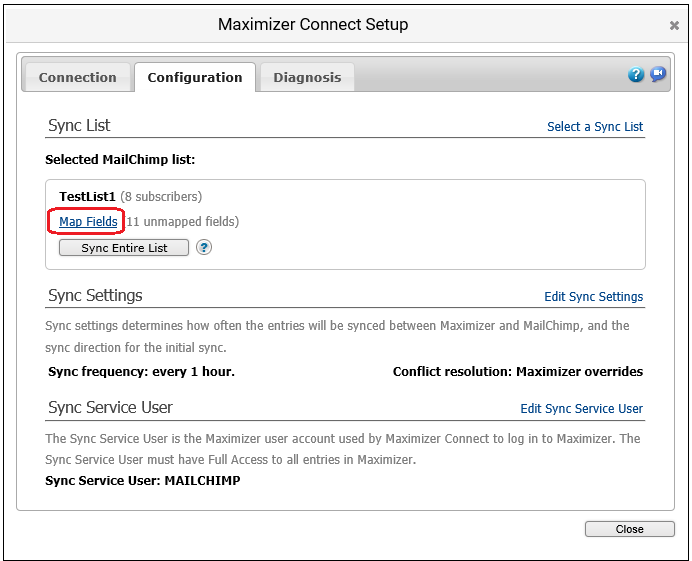Open the Map Fields link

tap(88, 221)
